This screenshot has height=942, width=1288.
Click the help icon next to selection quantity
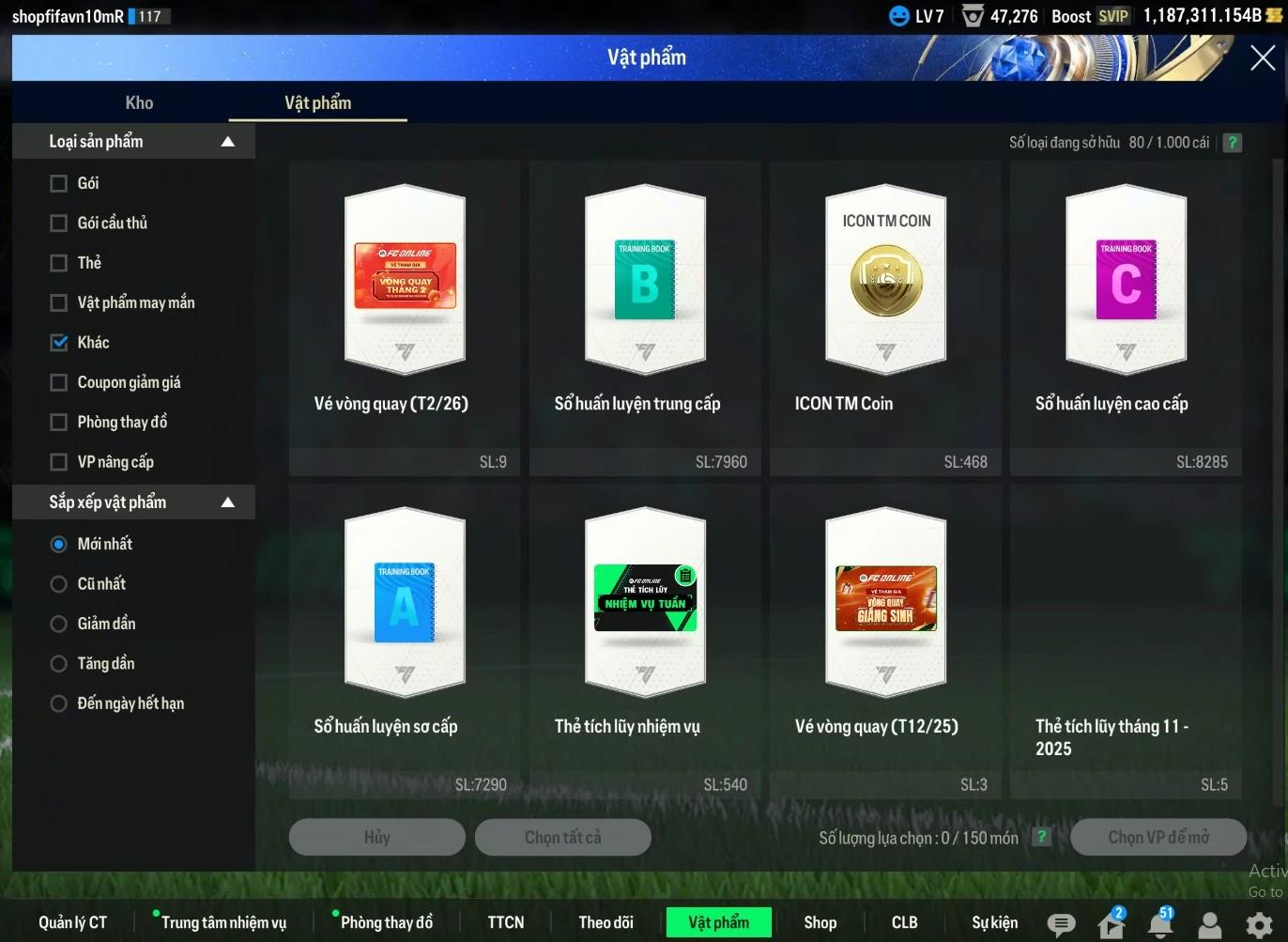point(1041,837)
